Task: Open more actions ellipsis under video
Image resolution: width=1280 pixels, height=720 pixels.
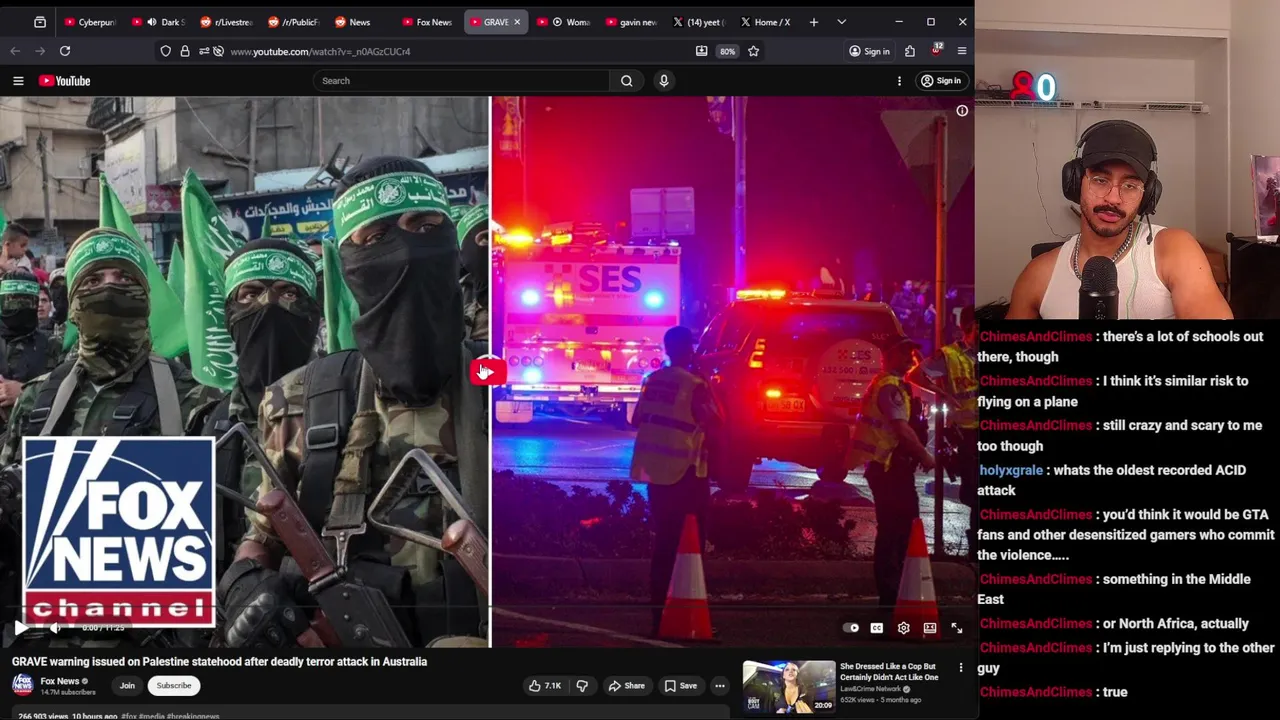Action: coord(720,686)
